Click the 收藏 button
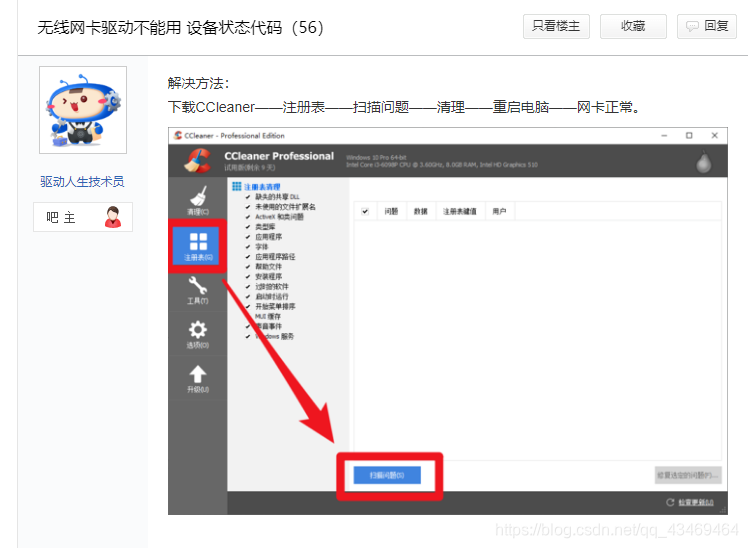 633,26
